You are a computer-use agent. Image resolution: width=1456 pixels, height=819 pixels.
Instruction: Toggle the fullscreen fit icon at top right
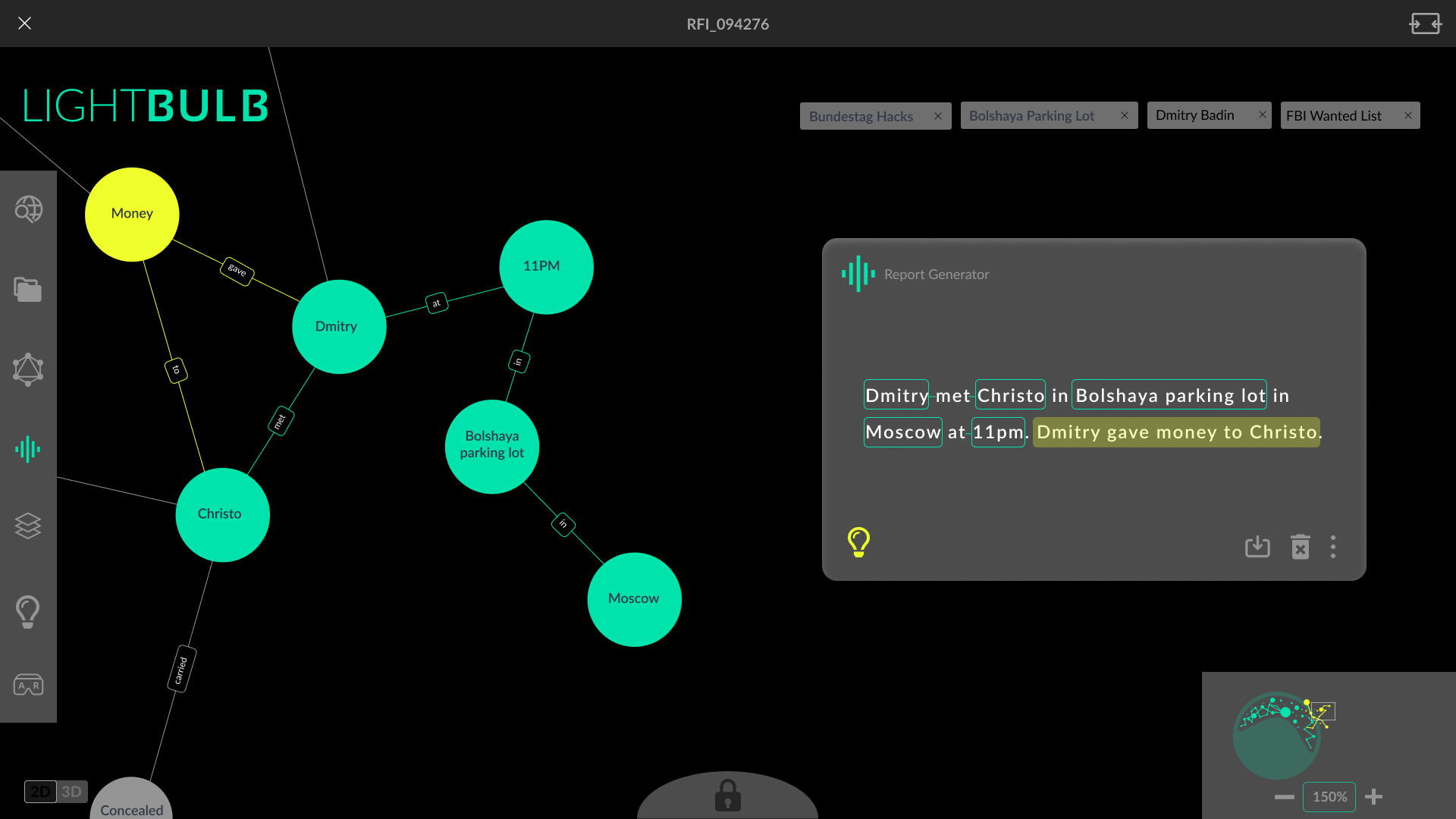[1425, 24]
